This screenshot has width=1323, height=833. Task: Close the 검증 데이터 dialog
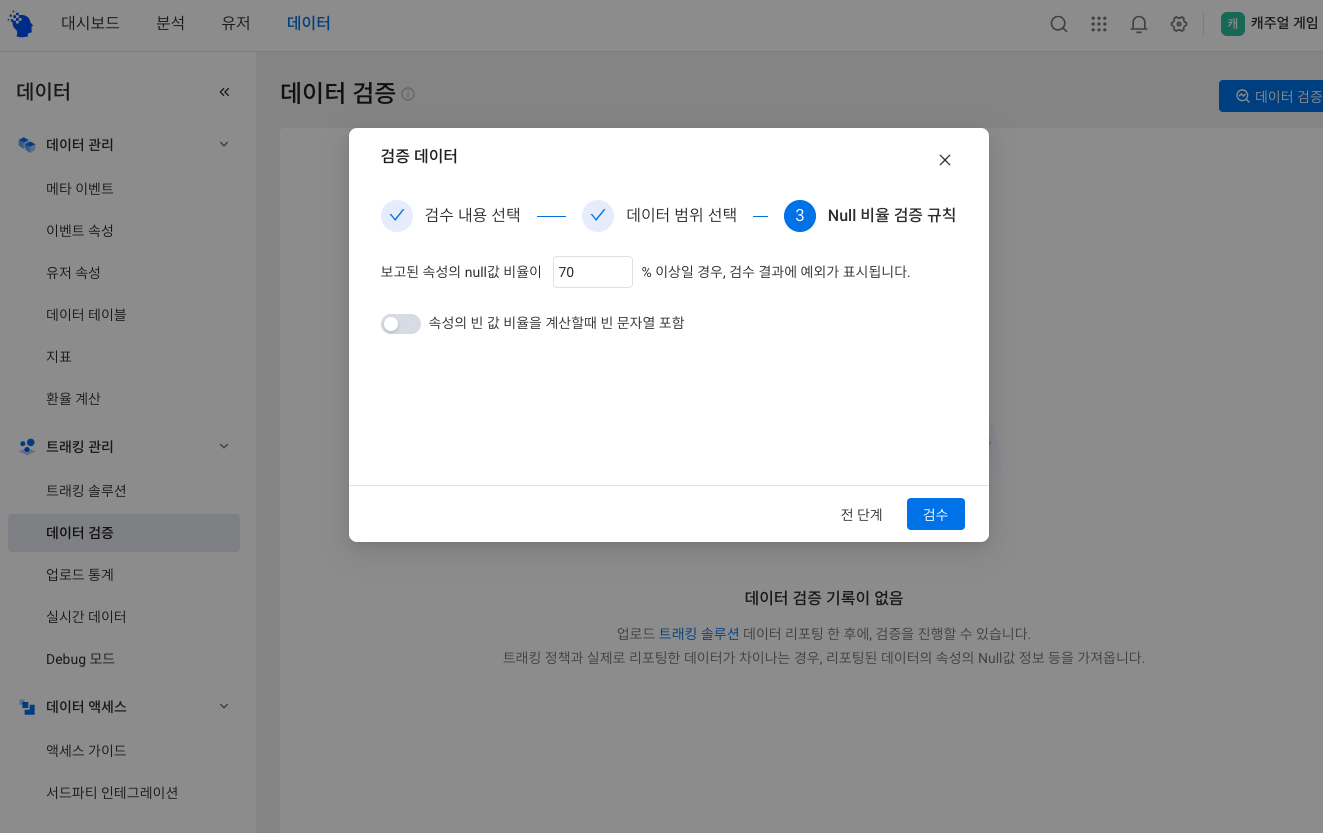tap(944, 160)
